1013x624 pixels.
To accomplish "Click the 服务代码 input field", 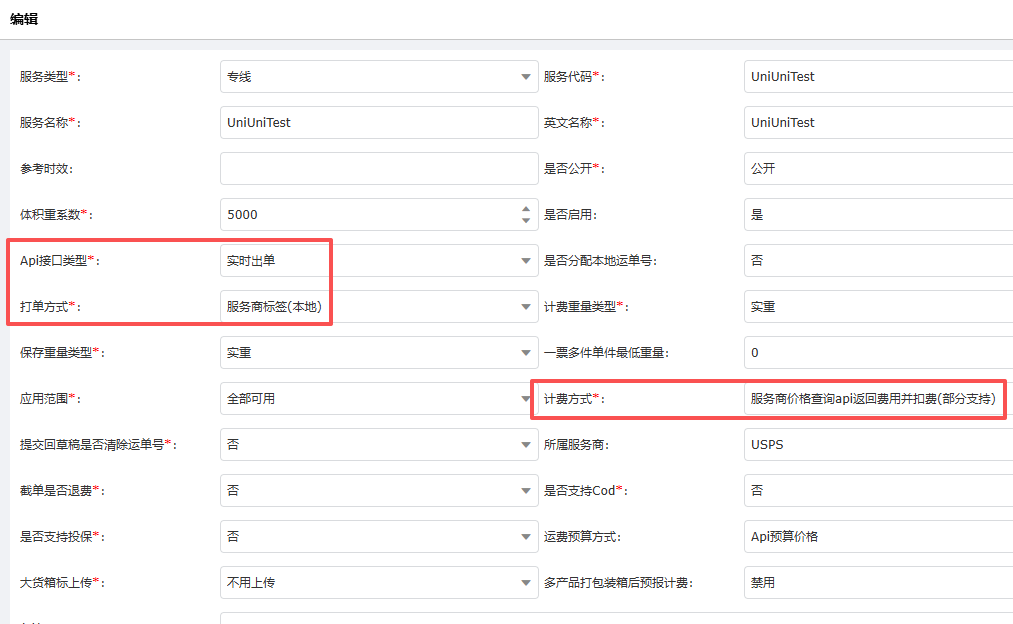I will point(878,77).
